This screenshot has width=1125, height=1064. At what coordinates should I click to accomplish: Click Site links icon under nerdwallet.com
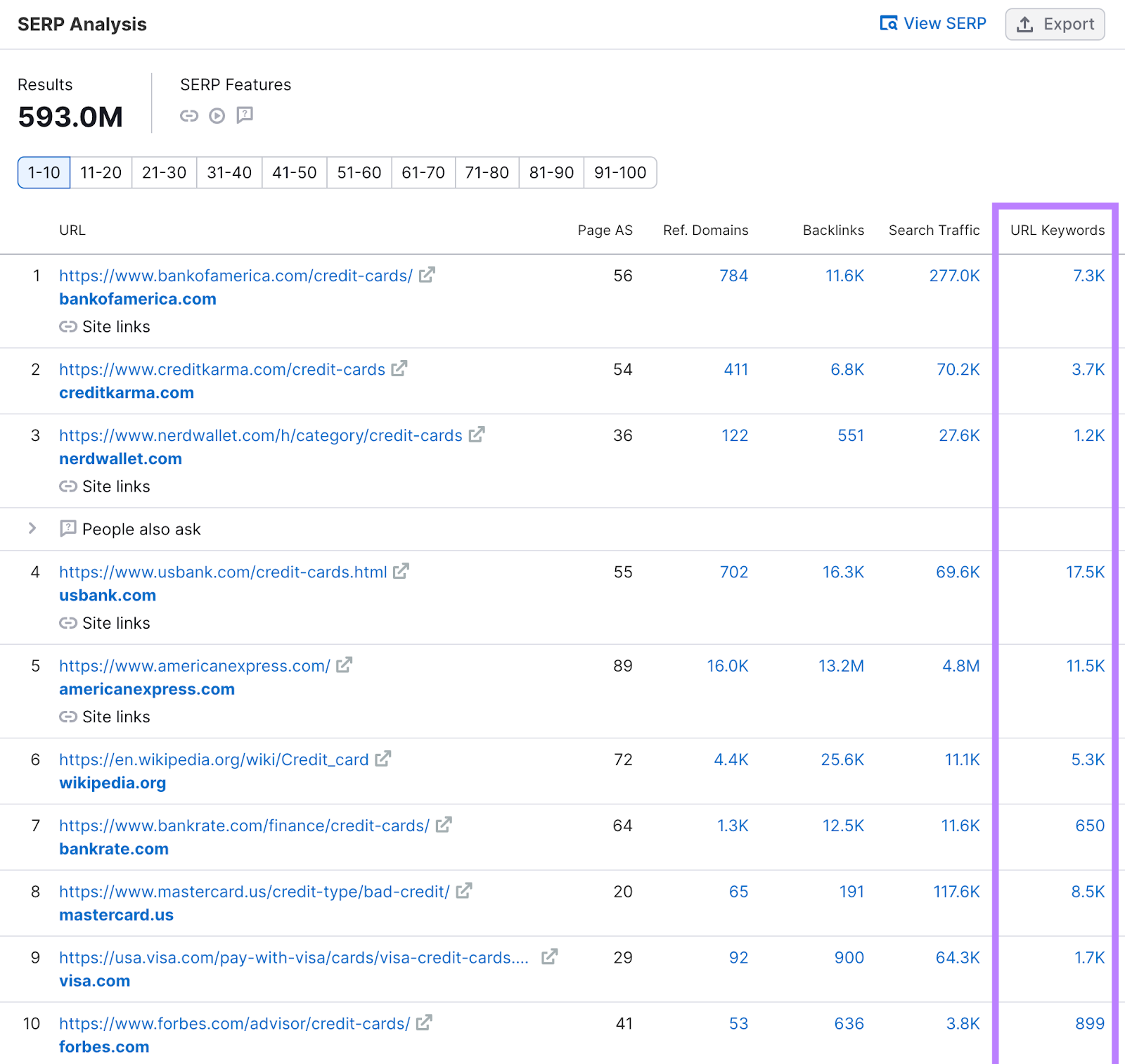[x=68, y=486]
